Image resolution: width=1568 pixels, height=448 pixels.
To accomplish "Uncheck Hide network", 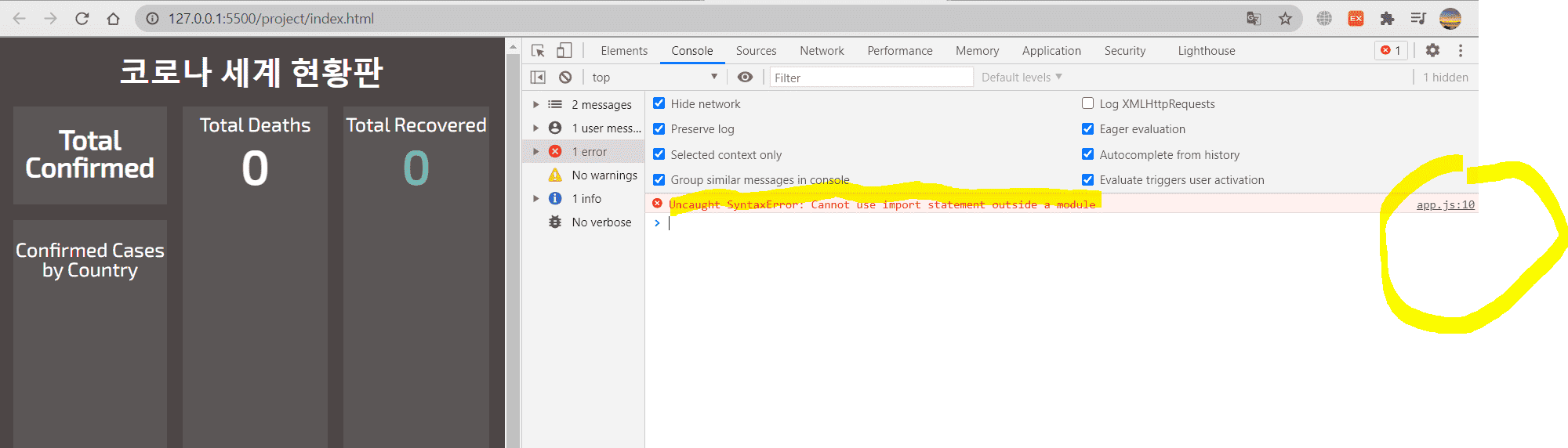I will pos(659,103).
